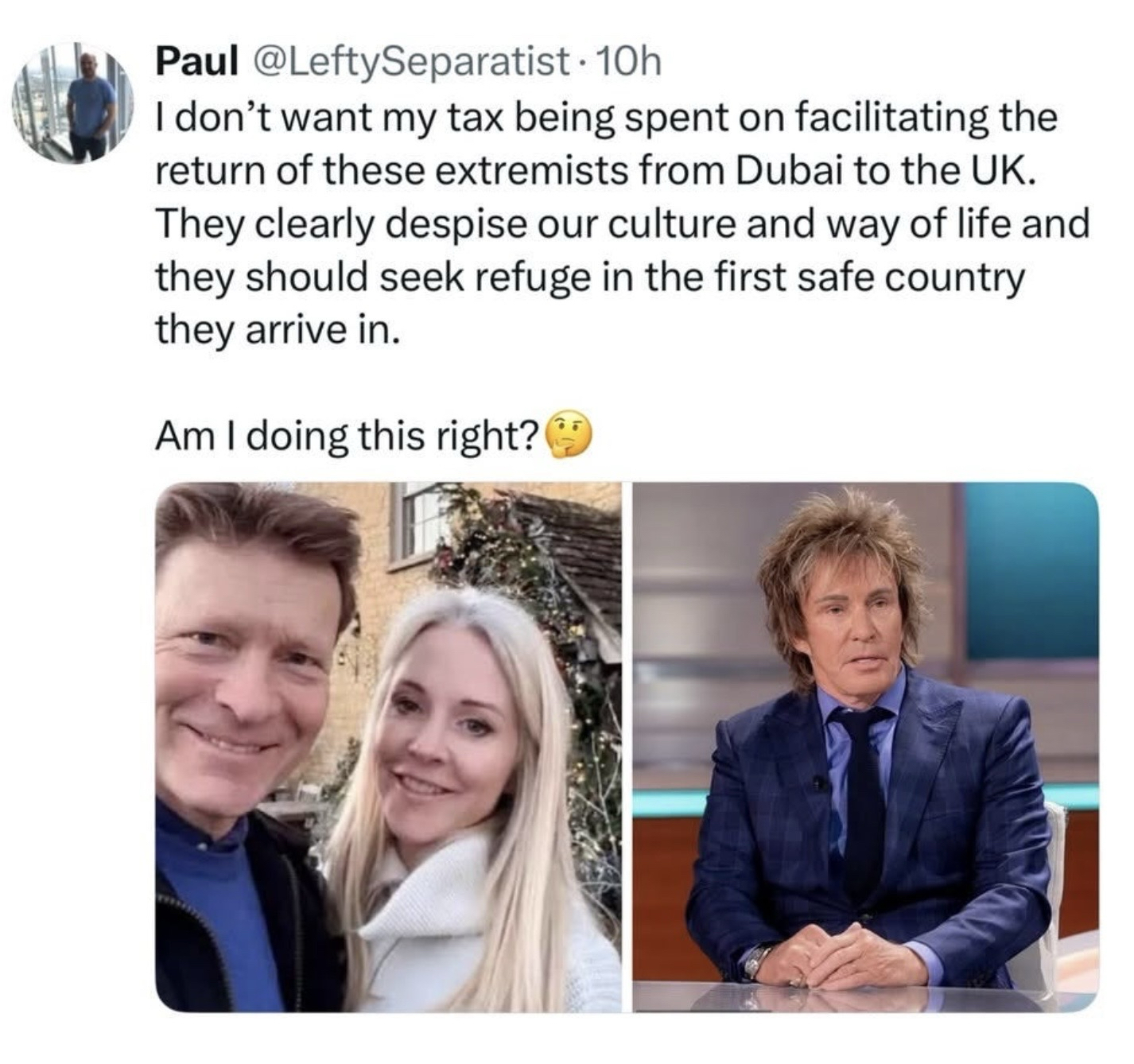Click the tweet text starting "I don't want"
The width and height of the screenshot is (1134, 1064).
(x=621, y=223)
